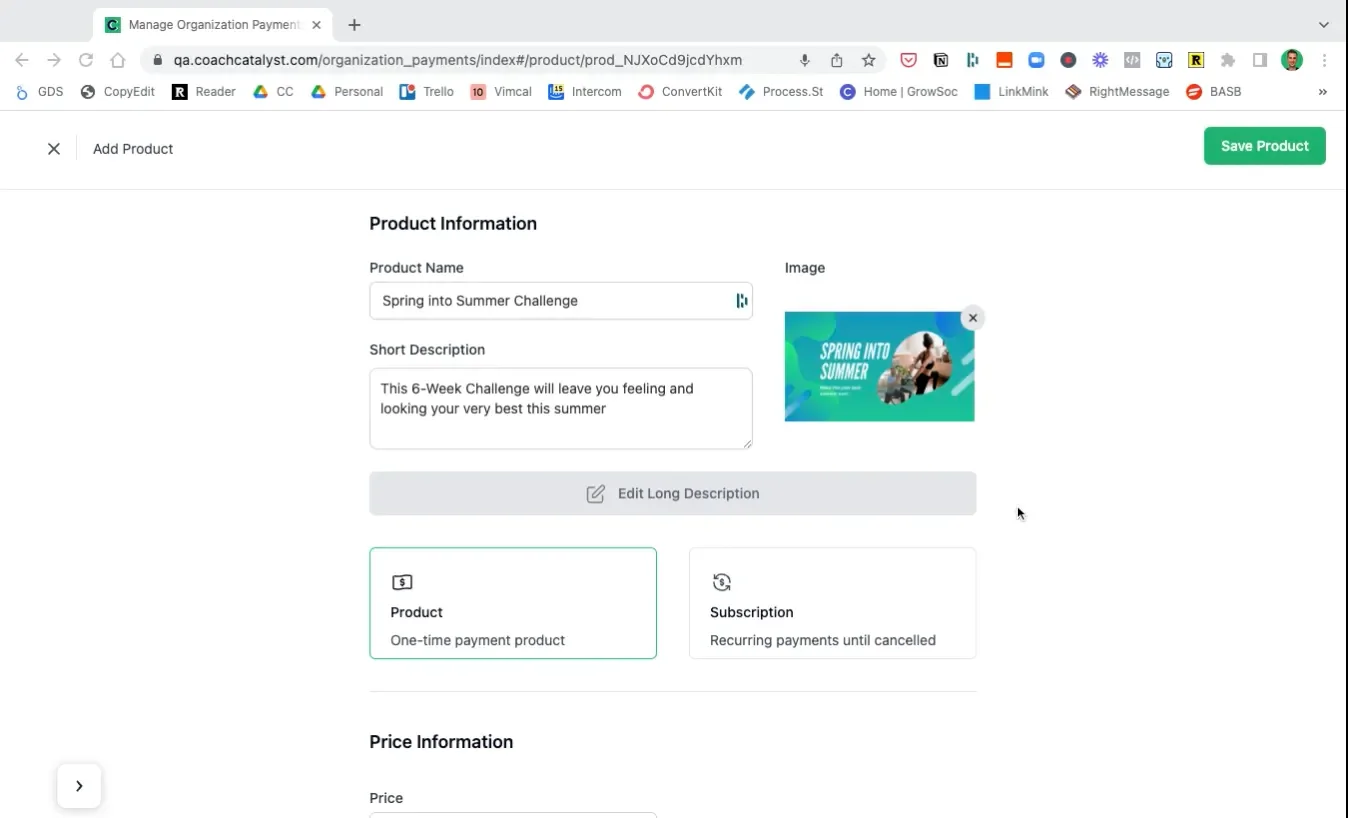Click the Short Description text area
The height and width of the screenshot is (818, 1348).
[x=560, y=408]
